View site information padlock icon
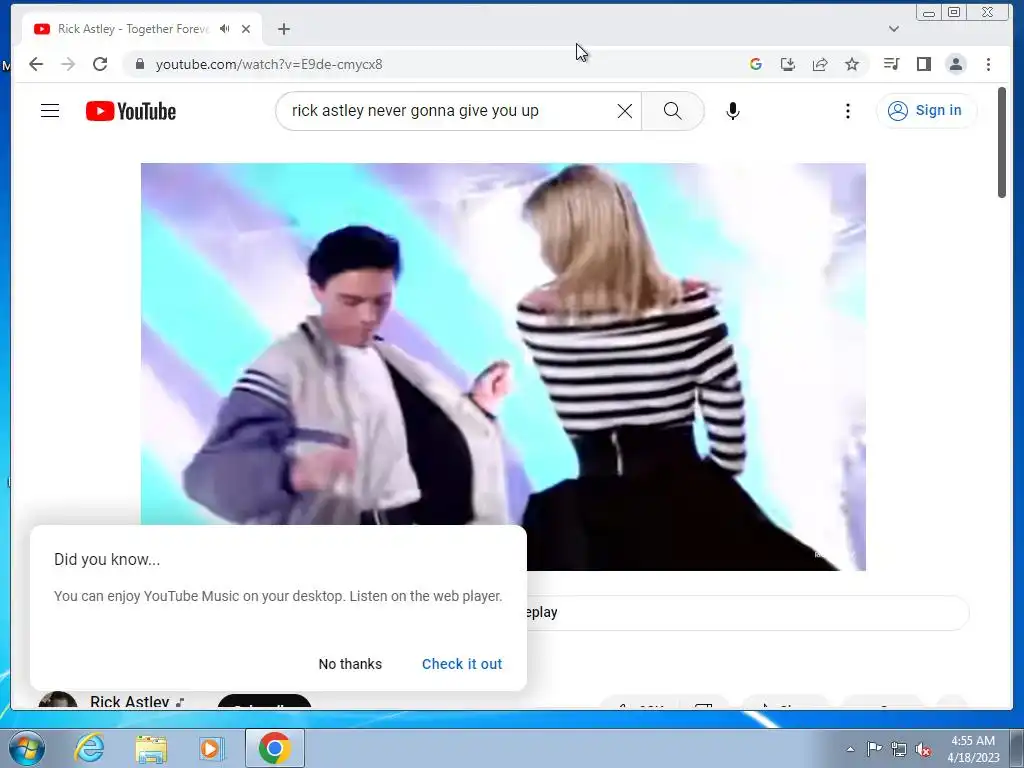The height and width of the screenshot is (768, 1024). point(139,64)
